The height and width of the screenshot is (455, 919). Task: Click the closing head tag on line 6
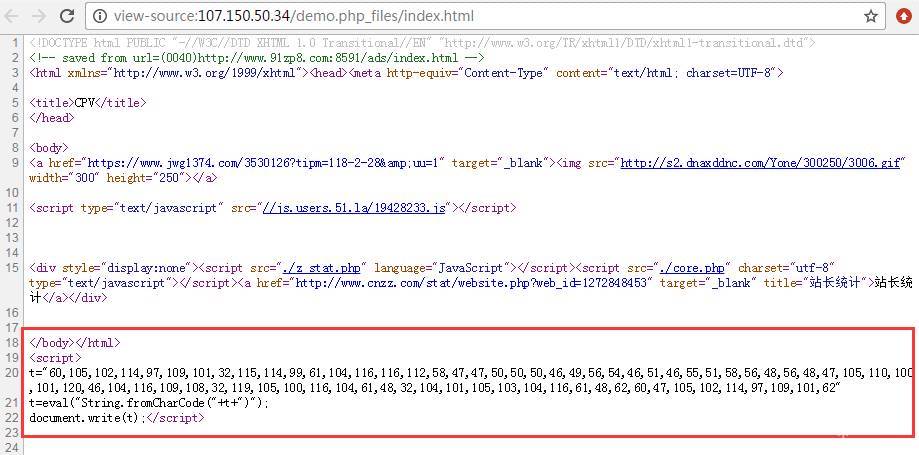point(52,118)
